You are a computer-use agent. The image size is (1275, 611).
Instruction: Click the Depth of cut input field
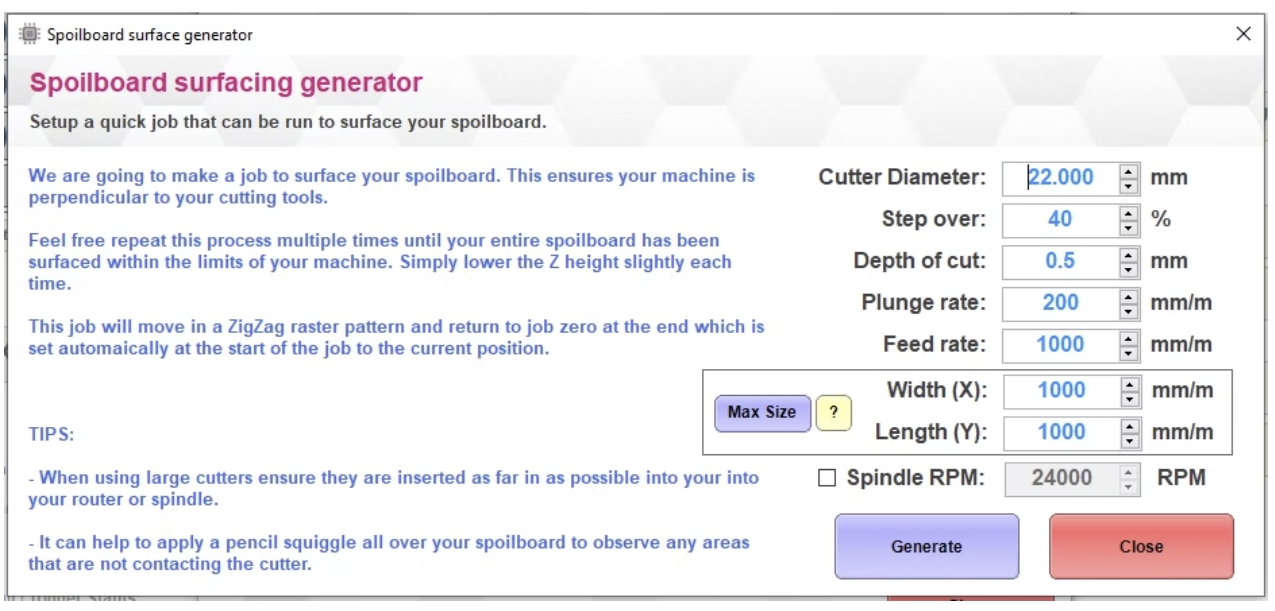(x=1061, y=261)
